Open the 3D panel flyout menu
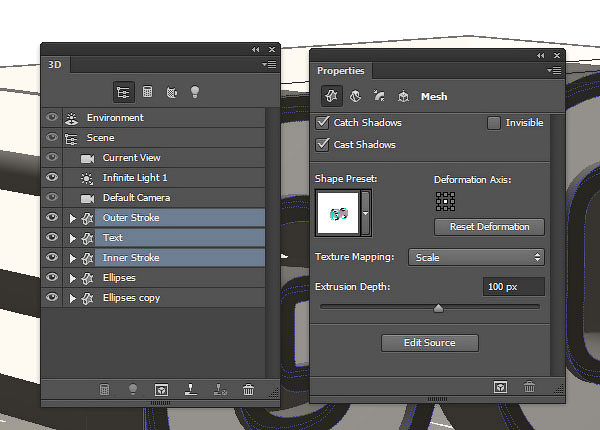600x430 pixels. [x=270, y=64]
